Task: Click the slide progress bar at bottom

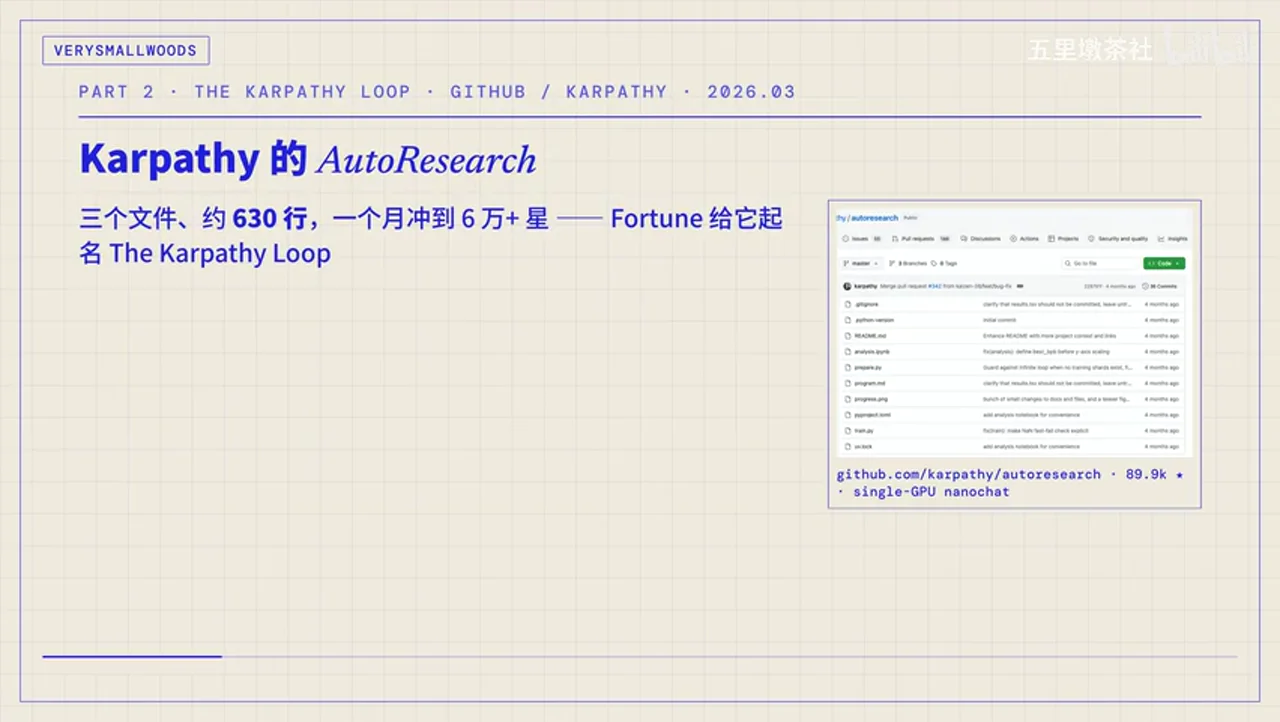Action: pos(640,656)
